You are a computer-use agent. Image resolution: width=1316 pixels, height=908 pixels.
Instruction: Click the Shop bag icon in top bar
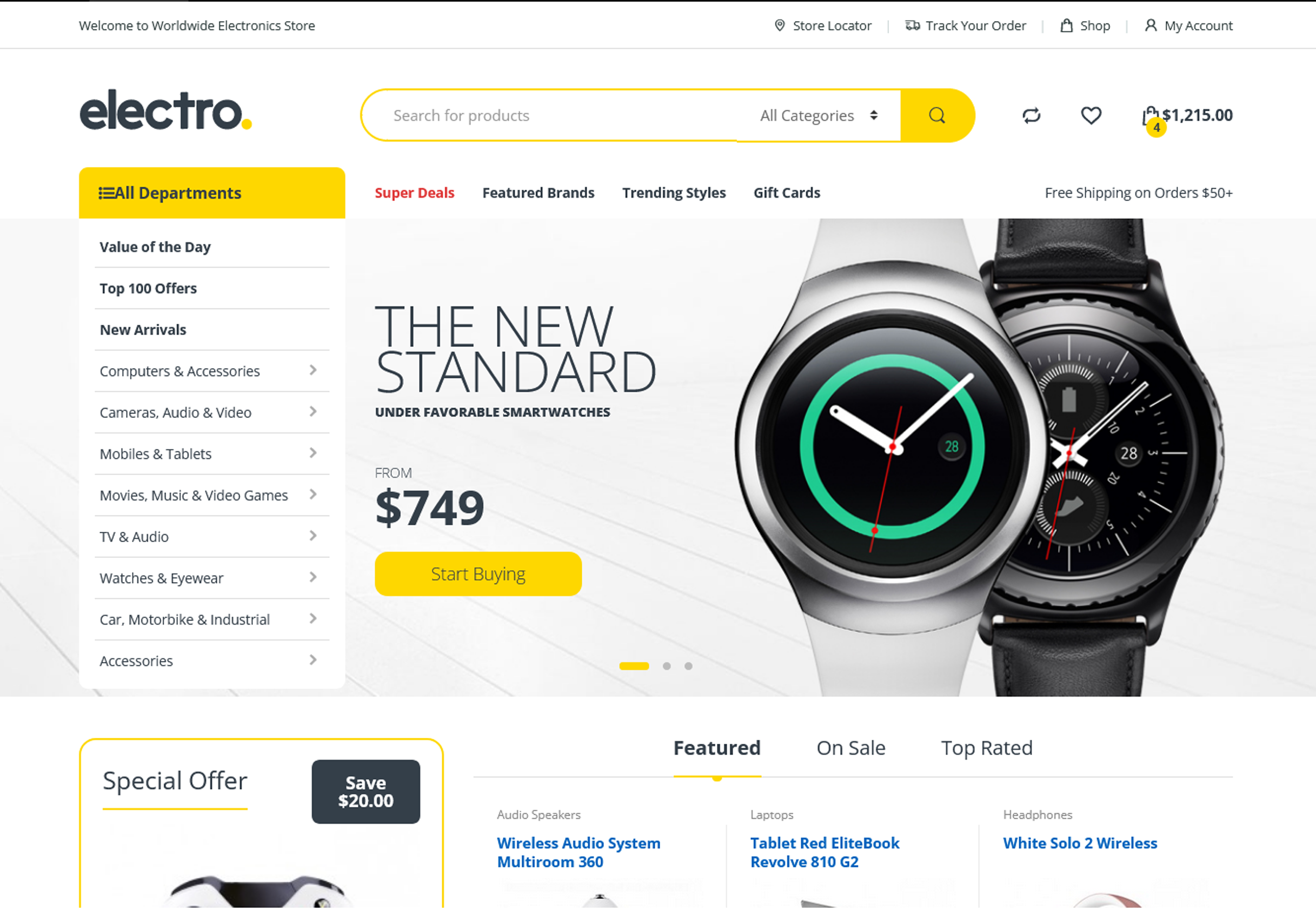(1066, 25)
